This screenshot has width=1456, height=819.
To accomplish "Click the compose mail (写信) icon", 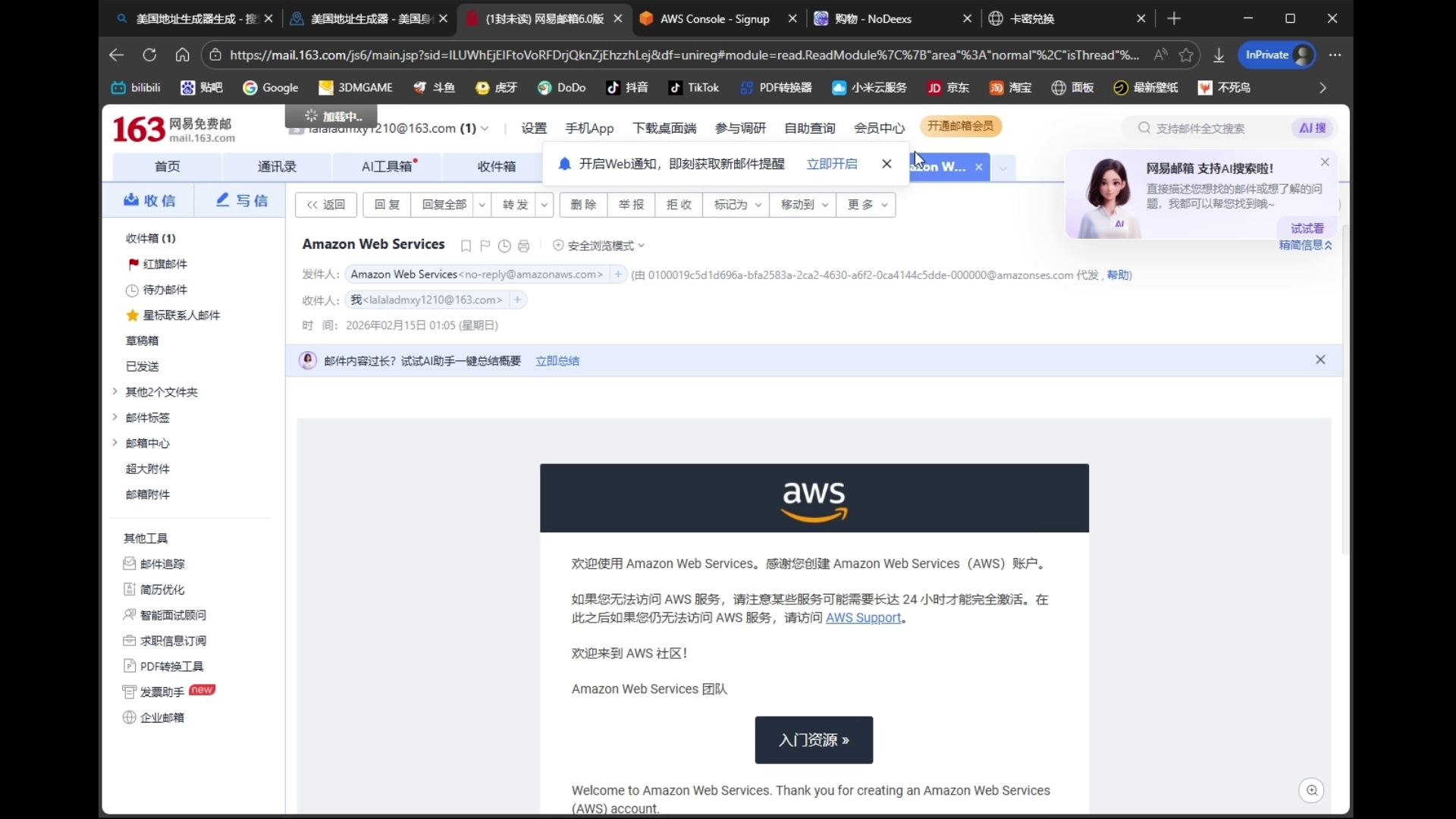I will pyautogui.click(x=241, y=200).
